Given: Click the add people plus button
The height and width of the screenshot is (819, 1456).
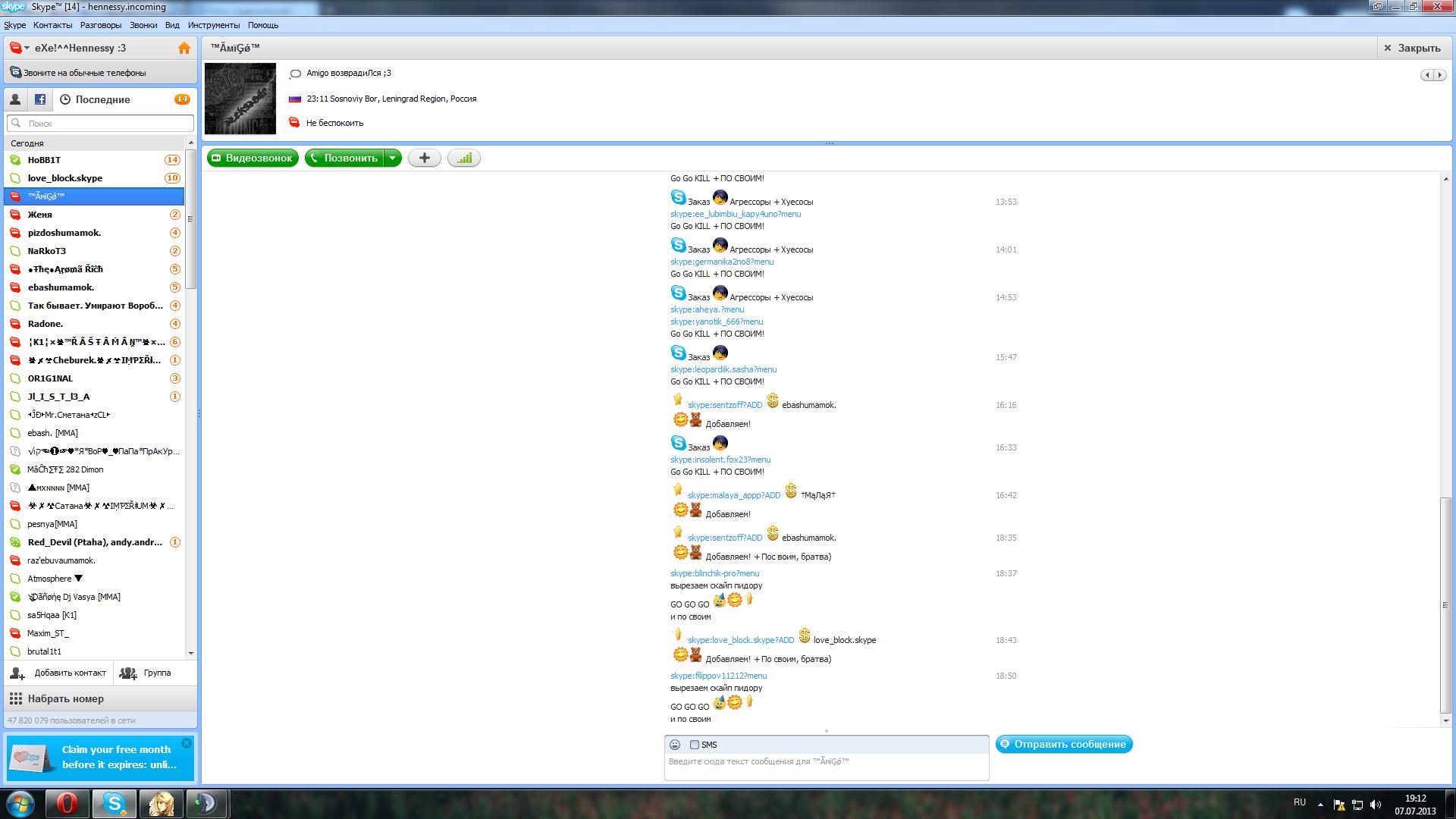Looking at the screenshot, I should tap(425, 158).
